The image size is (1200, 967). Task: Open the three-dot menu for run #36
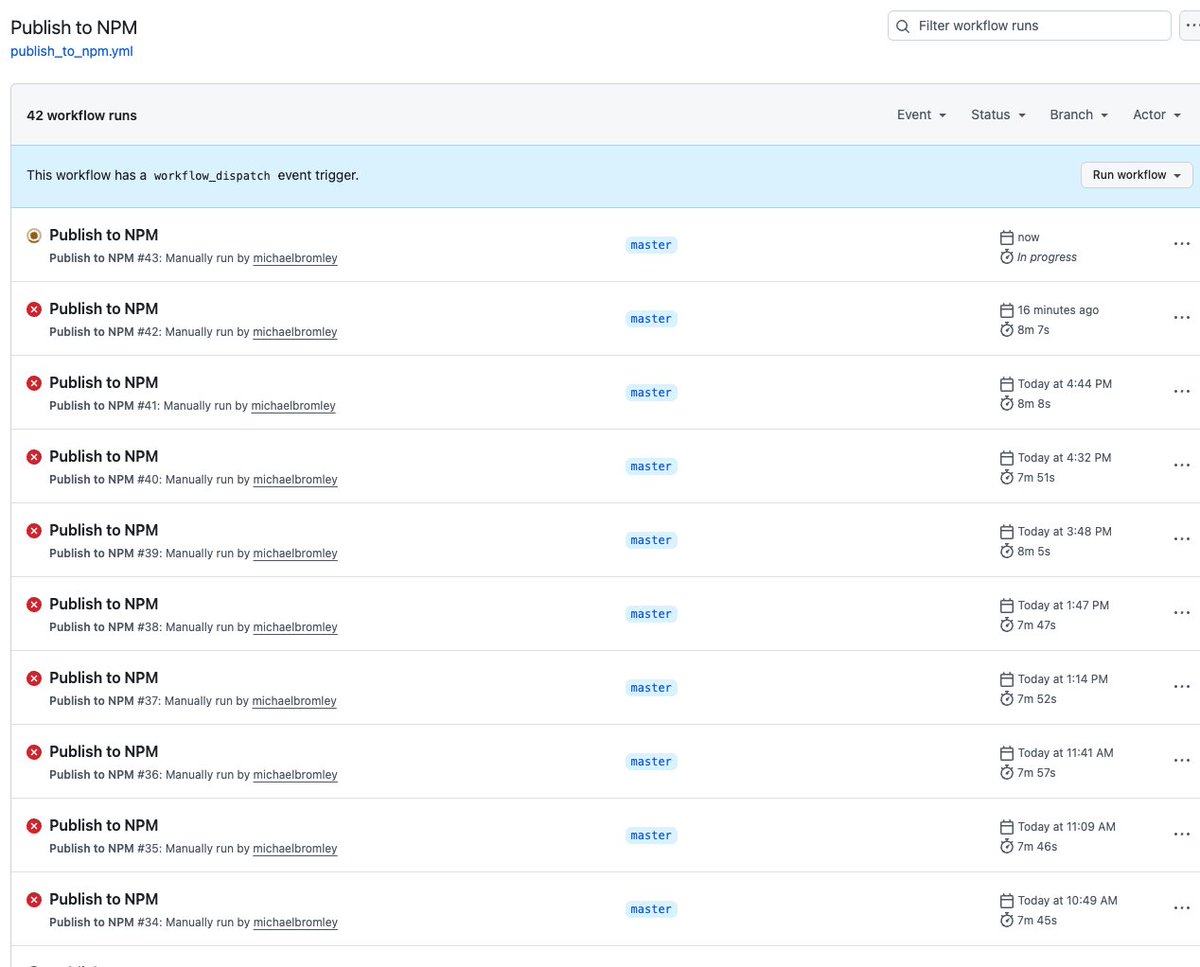pyautogui.click(x=1181, y=761)
